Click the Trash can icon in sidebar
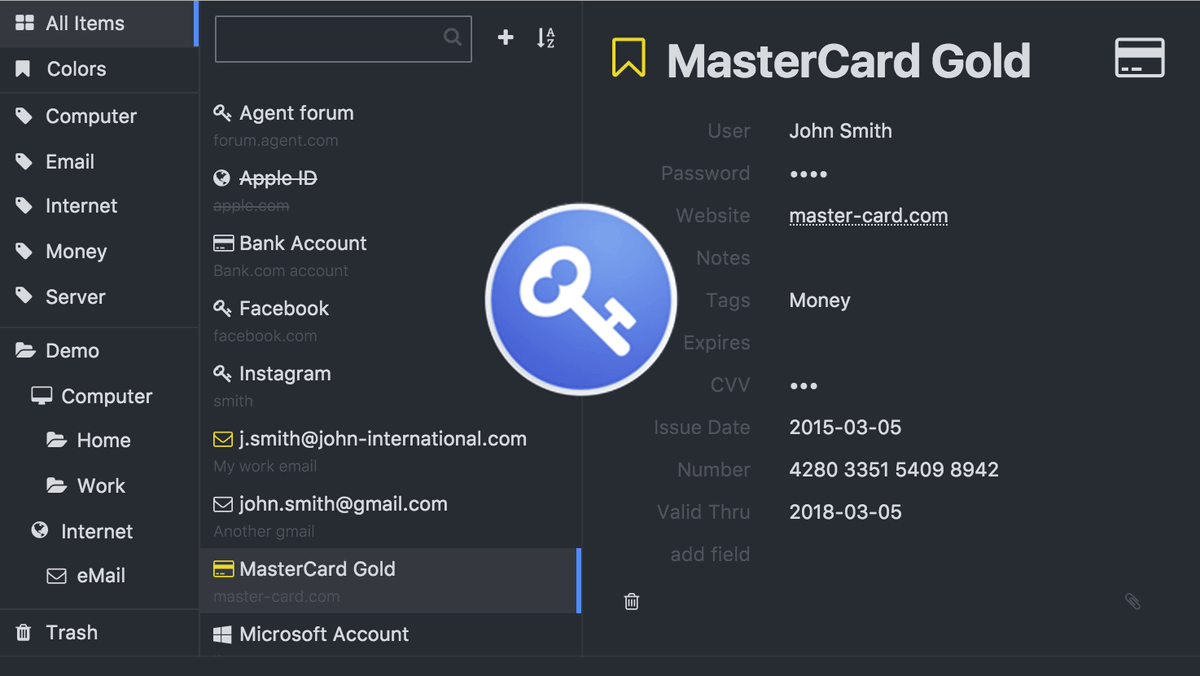Image resolution: width=1200 pixels, height=676 pixels. click(x=23, y=632)
